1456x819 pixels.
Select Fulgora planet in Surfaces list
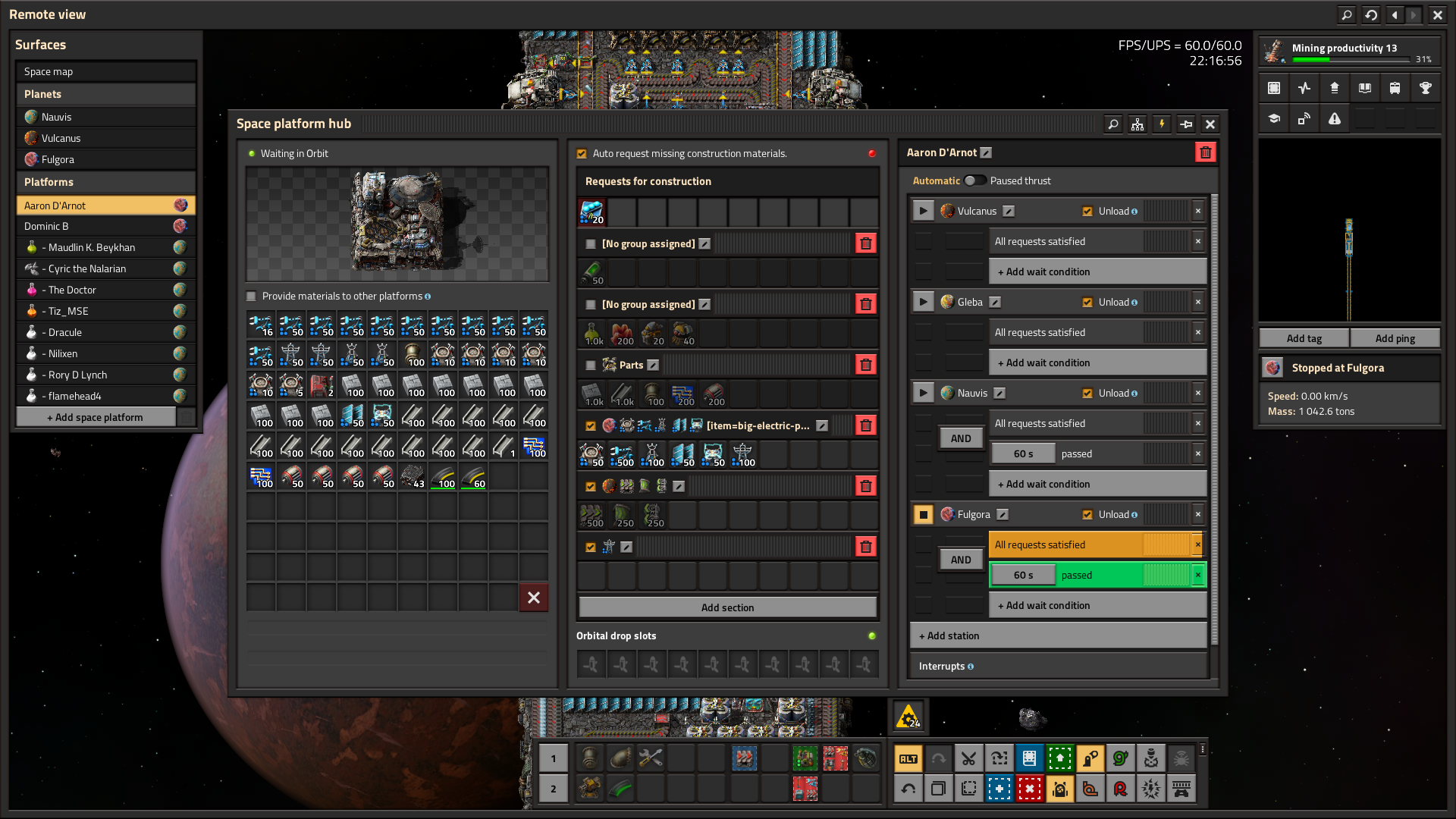[106, 159]
